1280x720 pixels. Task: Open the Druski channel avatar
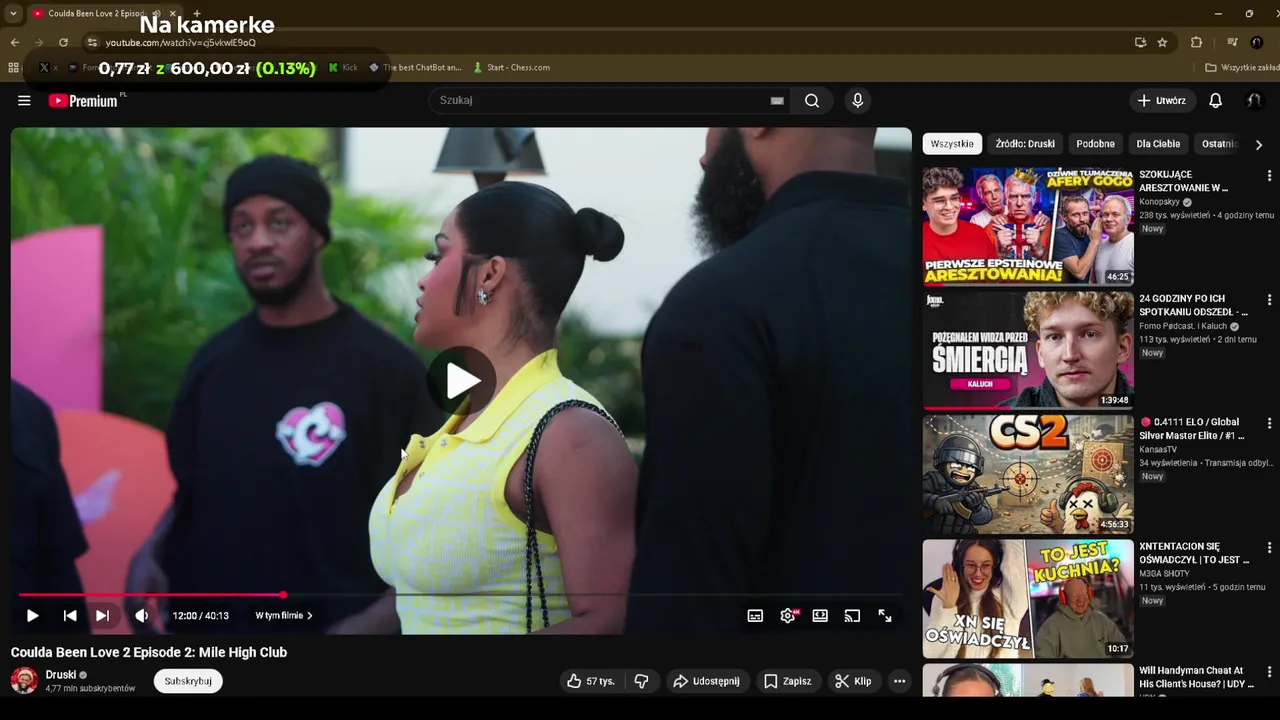coord(24,680)
